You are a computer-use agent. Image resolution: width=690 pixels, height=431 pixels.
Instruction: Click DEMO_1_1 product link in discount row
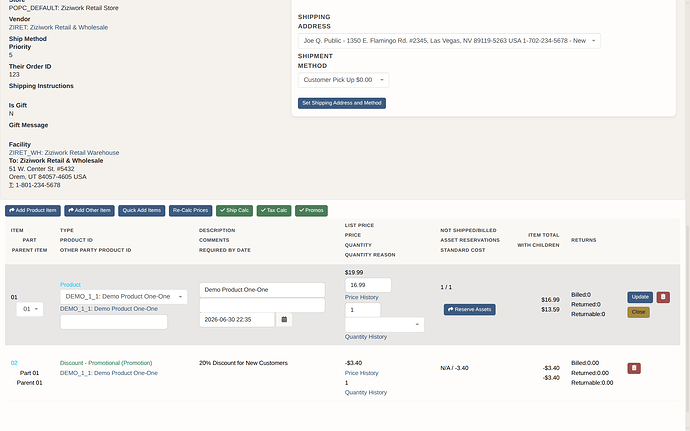pos(109,373)
